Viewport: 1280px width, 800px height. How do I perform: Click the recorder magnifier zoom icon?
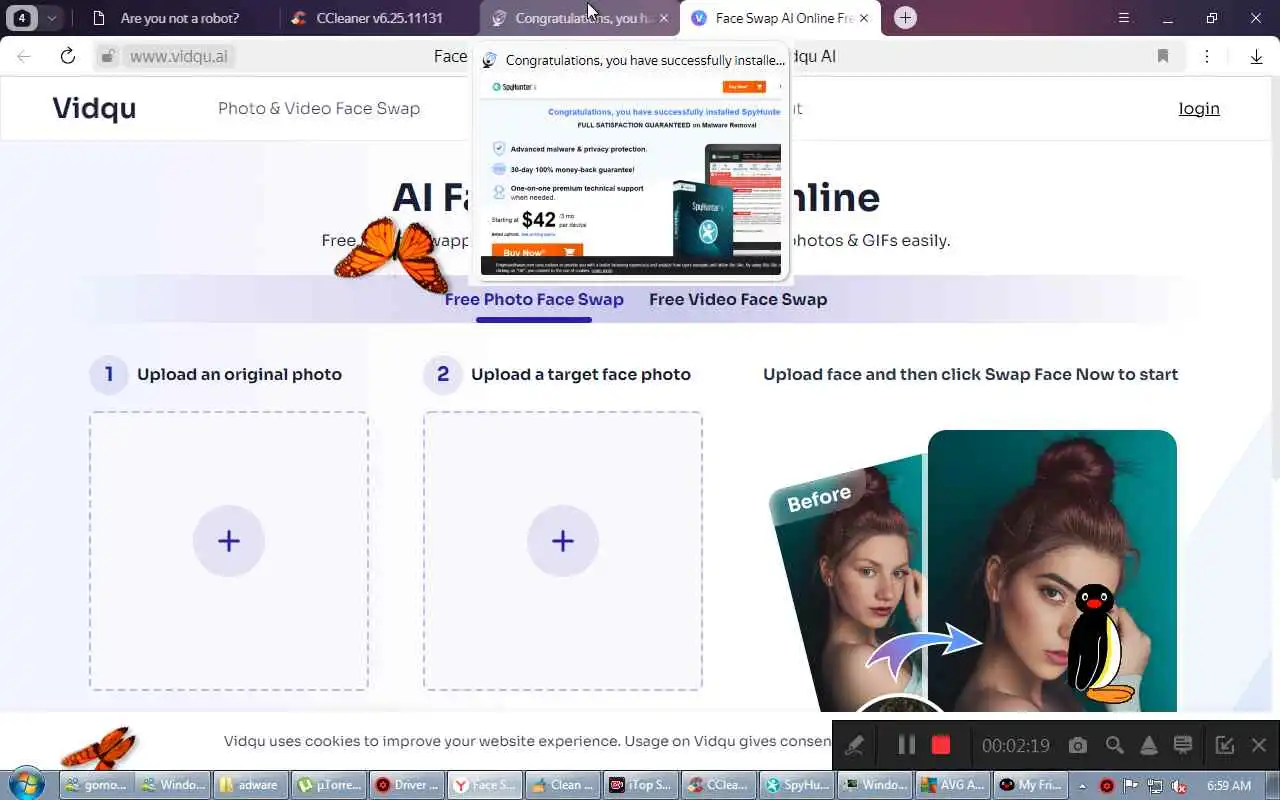point(1114,745)
